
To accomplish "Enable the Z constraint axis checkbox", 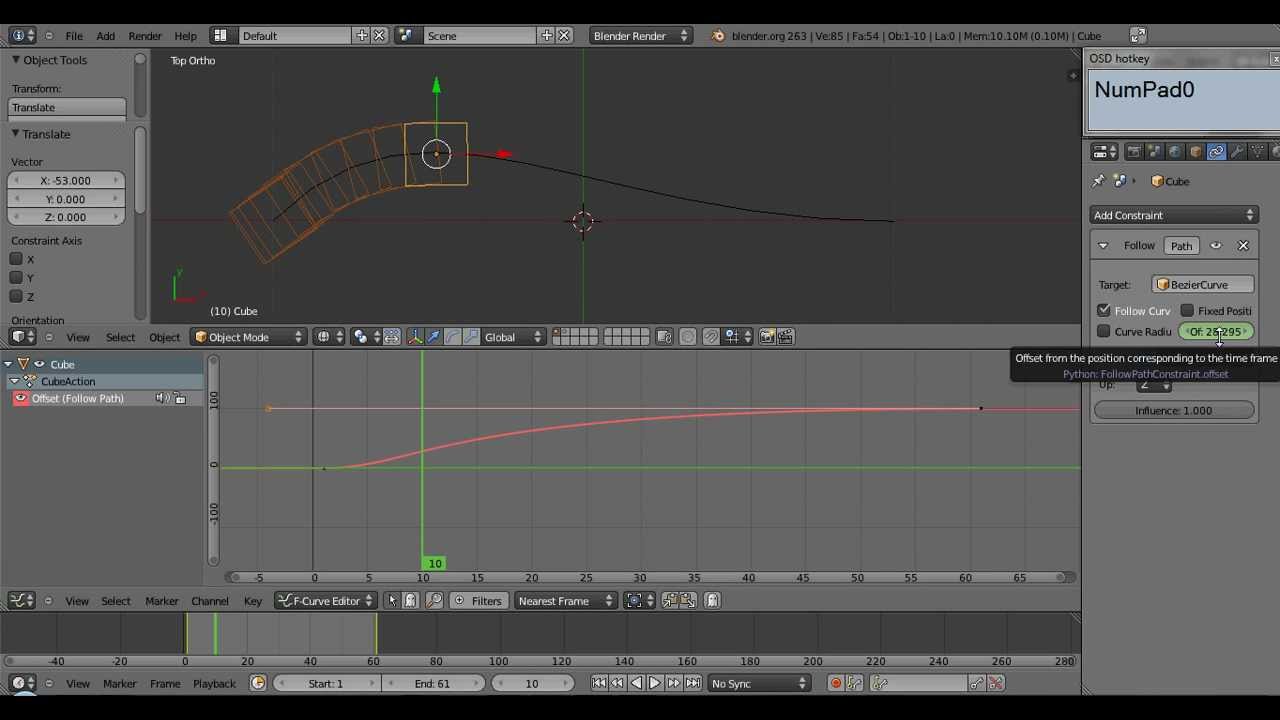I will (x=16, y=296).
